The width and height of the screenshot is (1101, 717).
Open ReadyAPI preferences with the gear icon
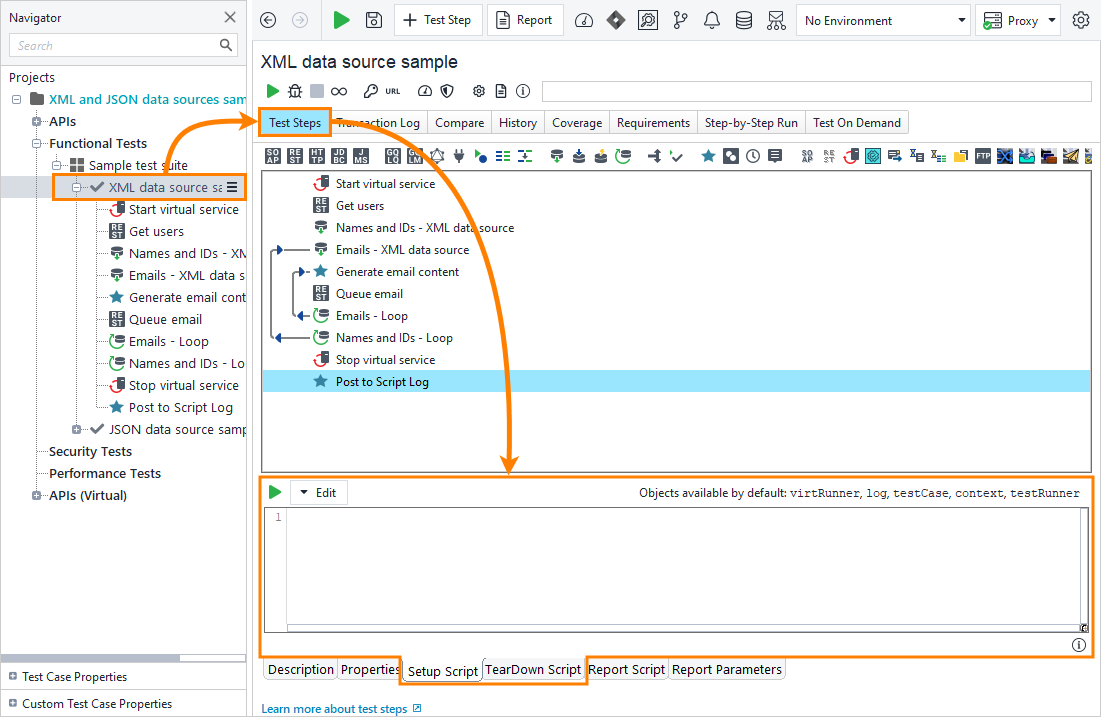pyautogui.click(x=1080, y=19)
